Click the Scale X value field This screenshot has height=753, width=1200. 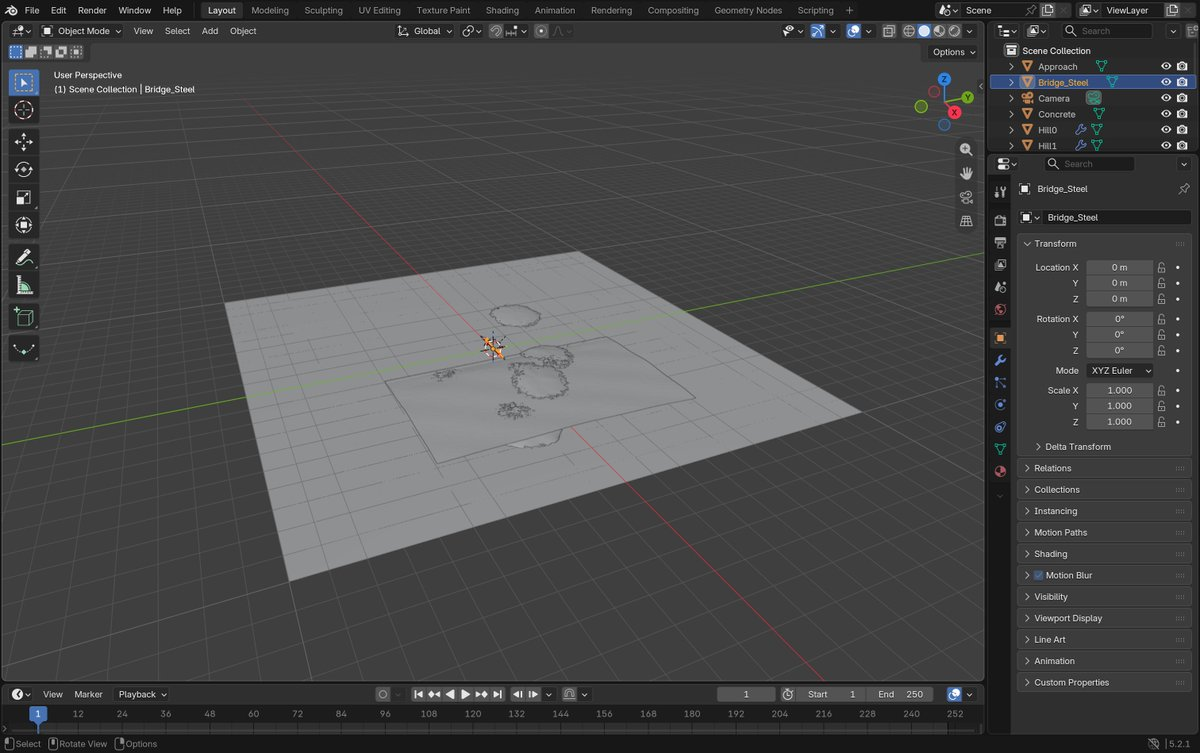(x=1119, y=390)
